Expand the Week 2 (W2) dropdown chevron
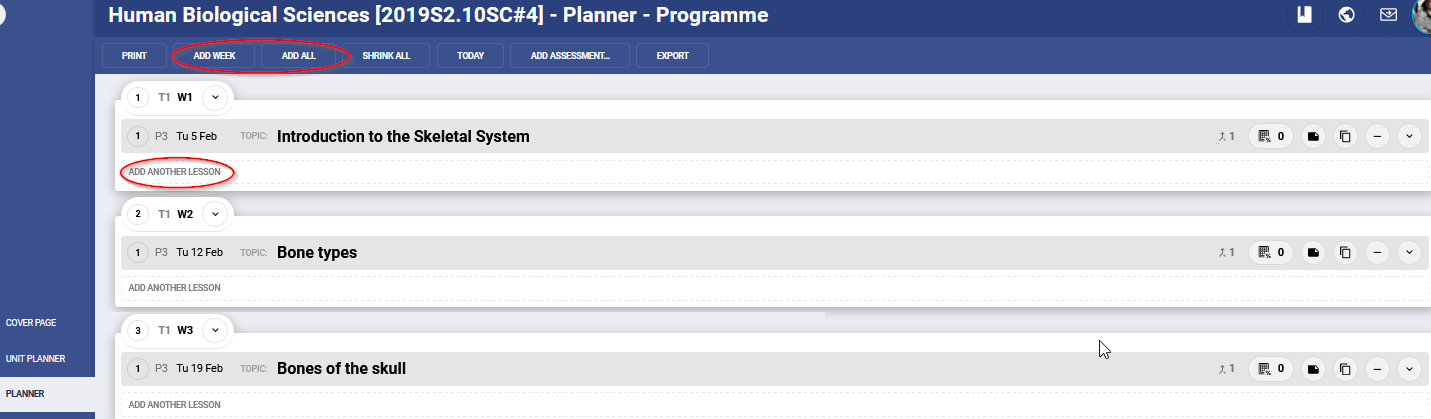The height and width of the screenshot is (419, 1431). click(215, 214)
